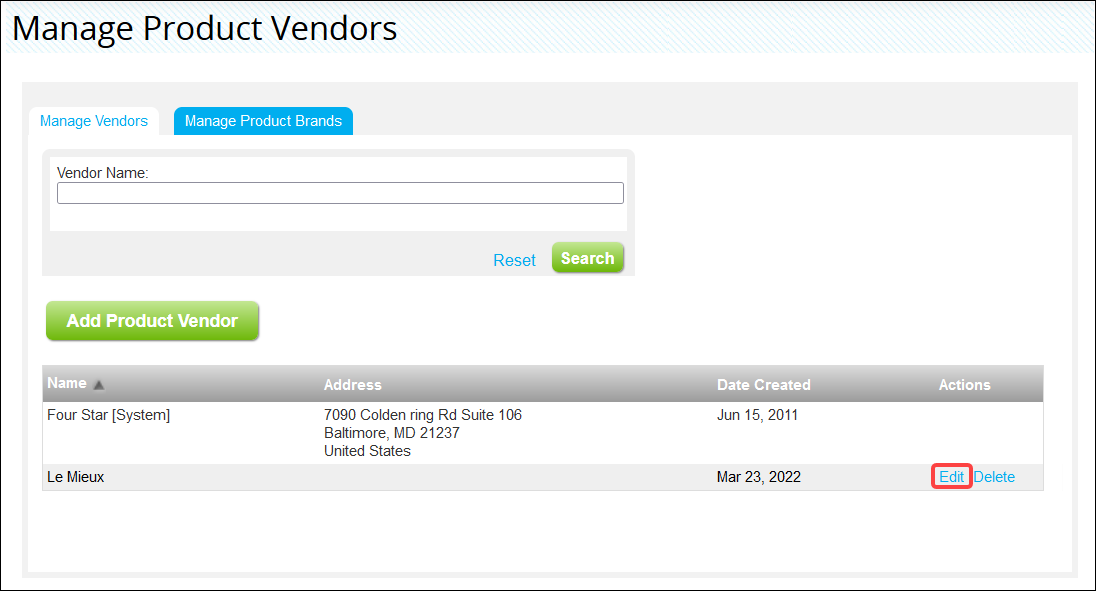Click Delete next to Le Mieux
This screenshot has height=591, width=1096.
994,476
